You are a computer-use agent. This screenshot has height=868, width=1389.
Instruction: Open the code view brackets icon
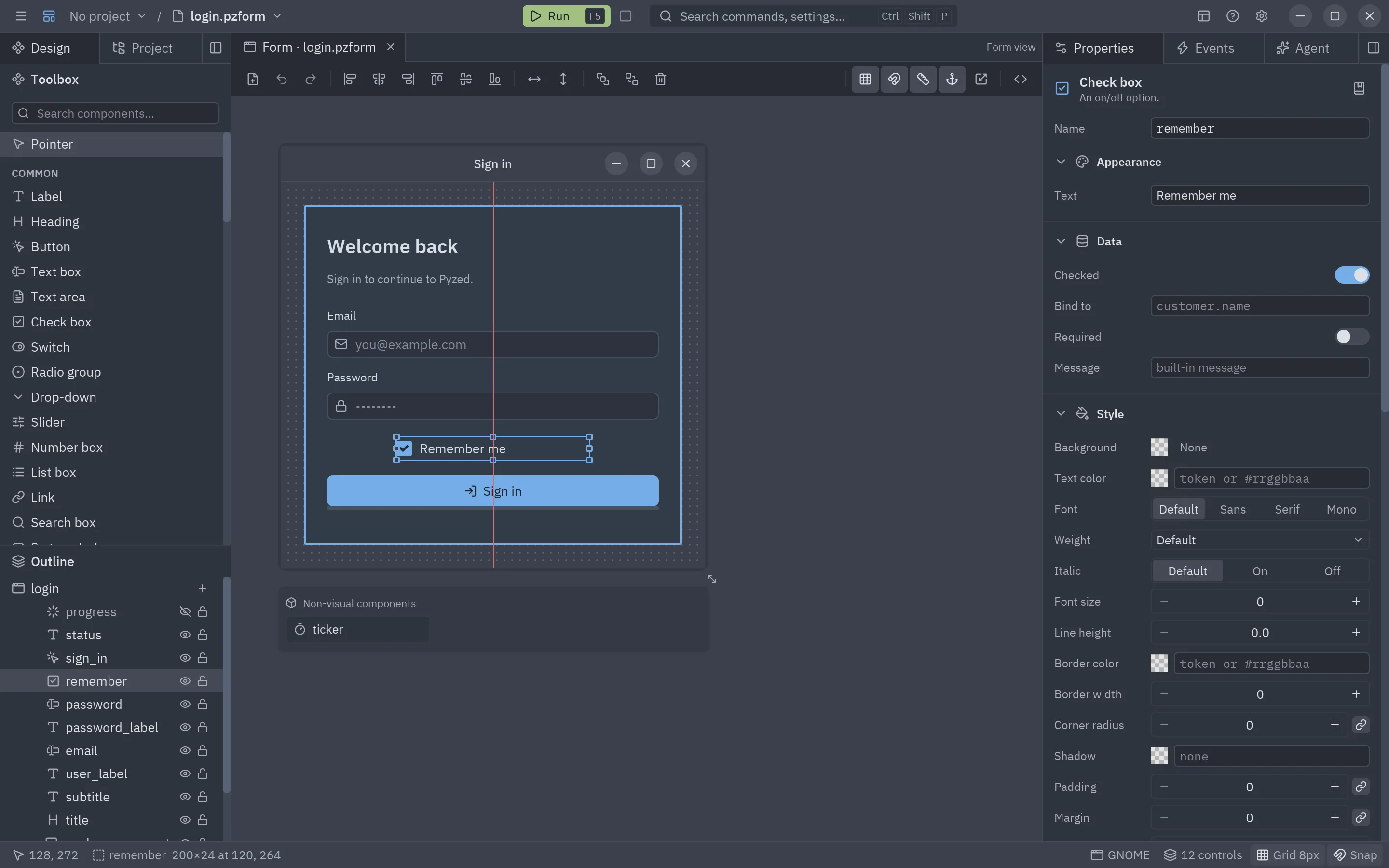(x=1020, y=79)
